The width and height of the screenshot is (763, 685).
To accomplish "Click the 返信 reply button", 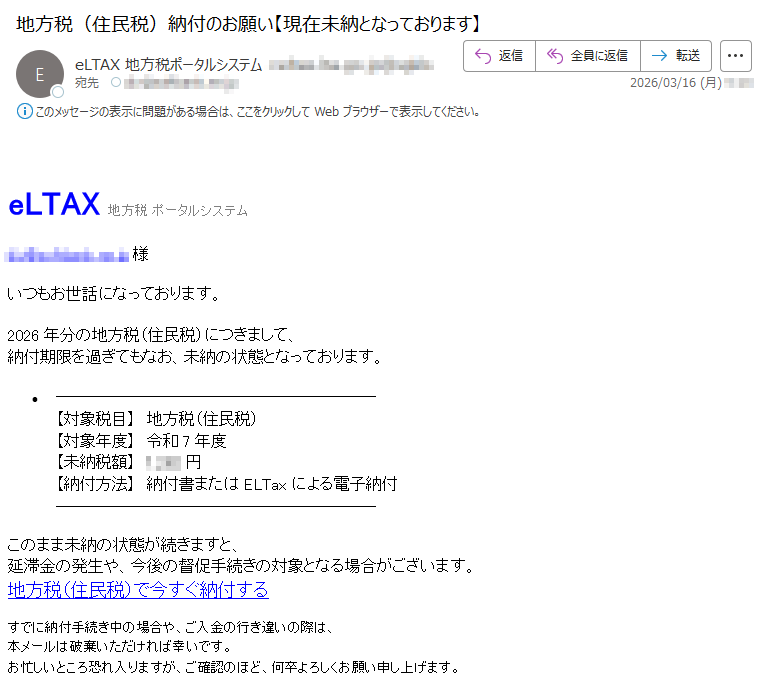I will click(x=499, y=56).
